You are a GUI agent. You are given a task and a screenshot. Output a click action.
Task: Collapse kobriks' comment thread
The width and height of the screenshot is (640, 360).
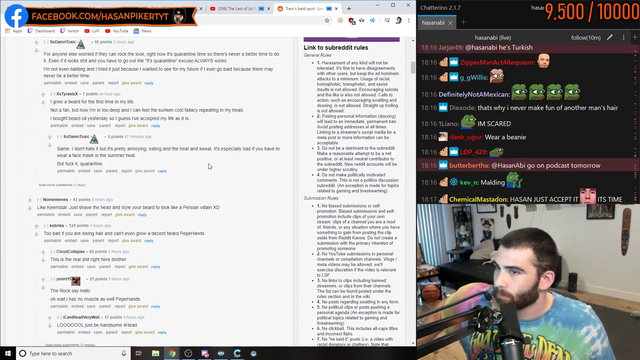point(46,226)
